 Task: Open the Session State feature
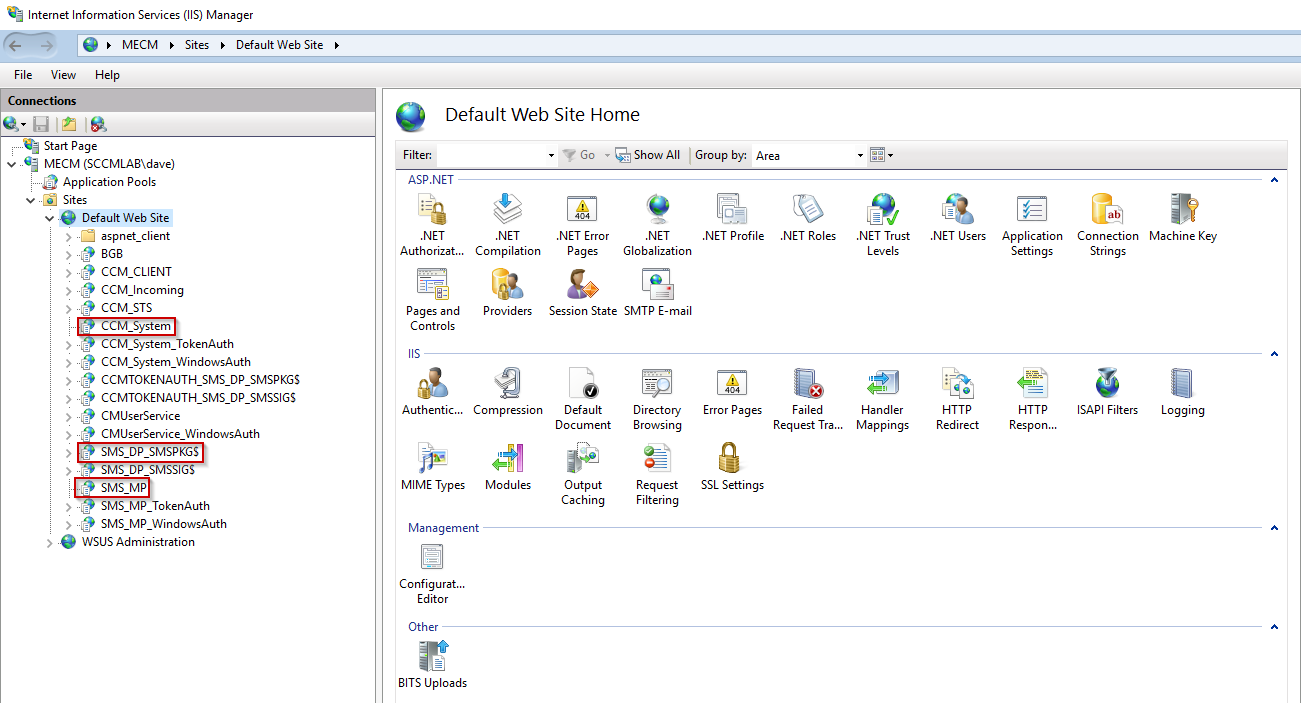[582, 293]
